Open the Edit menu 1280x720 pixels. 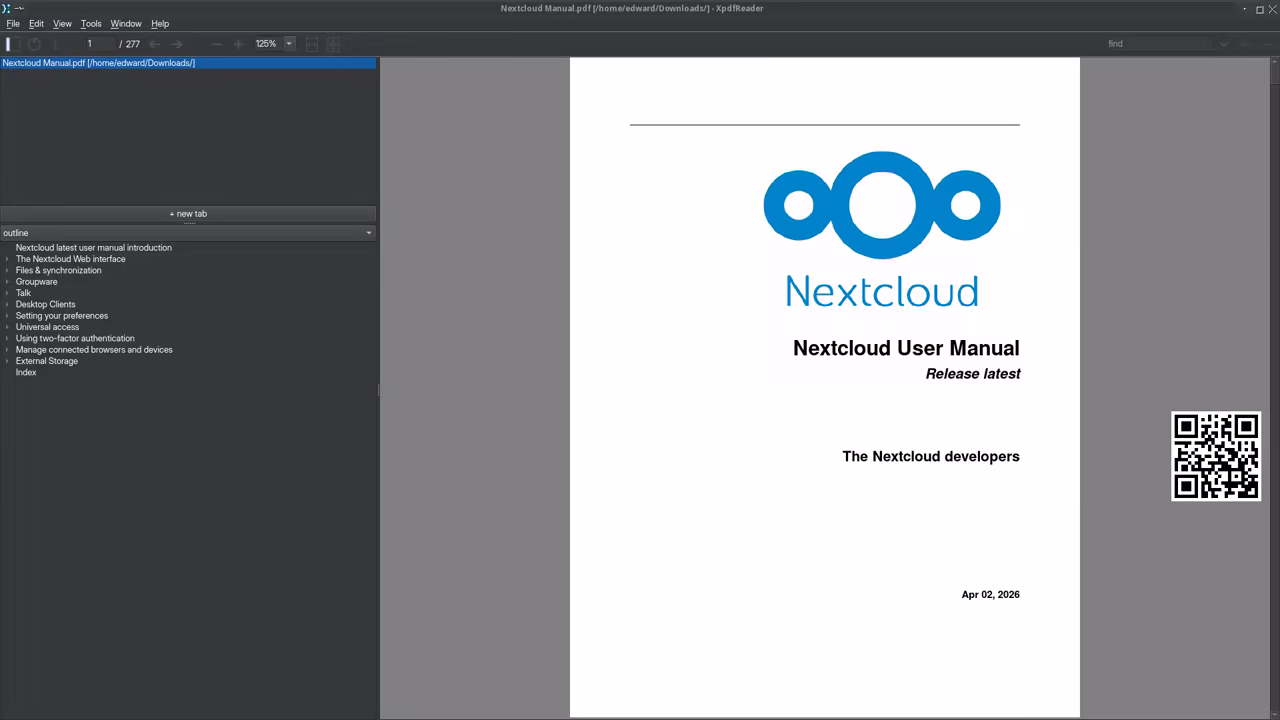pyautogui.click(x=36, y=23)
